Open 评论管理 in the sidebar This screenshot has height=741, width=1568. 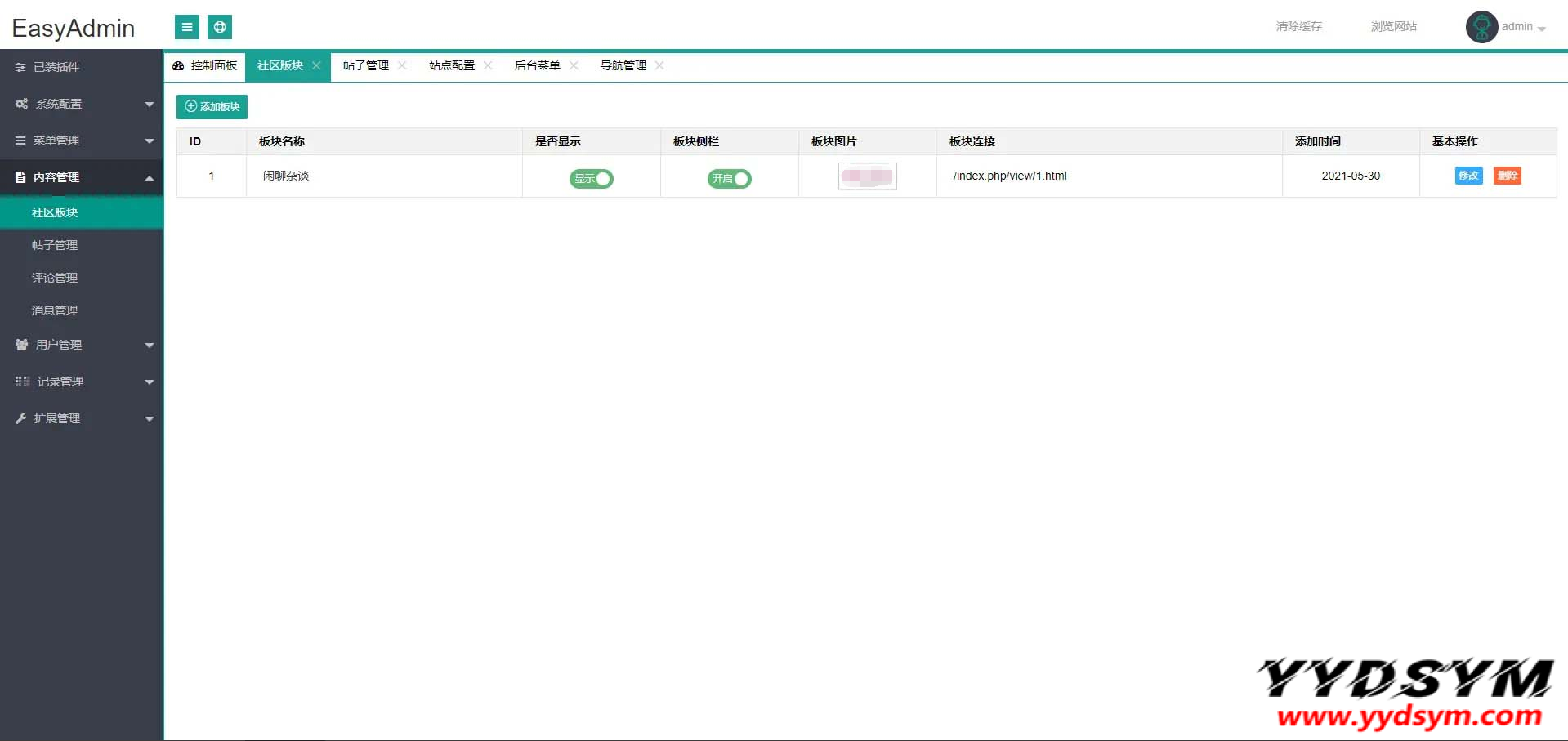pos(55,278)
